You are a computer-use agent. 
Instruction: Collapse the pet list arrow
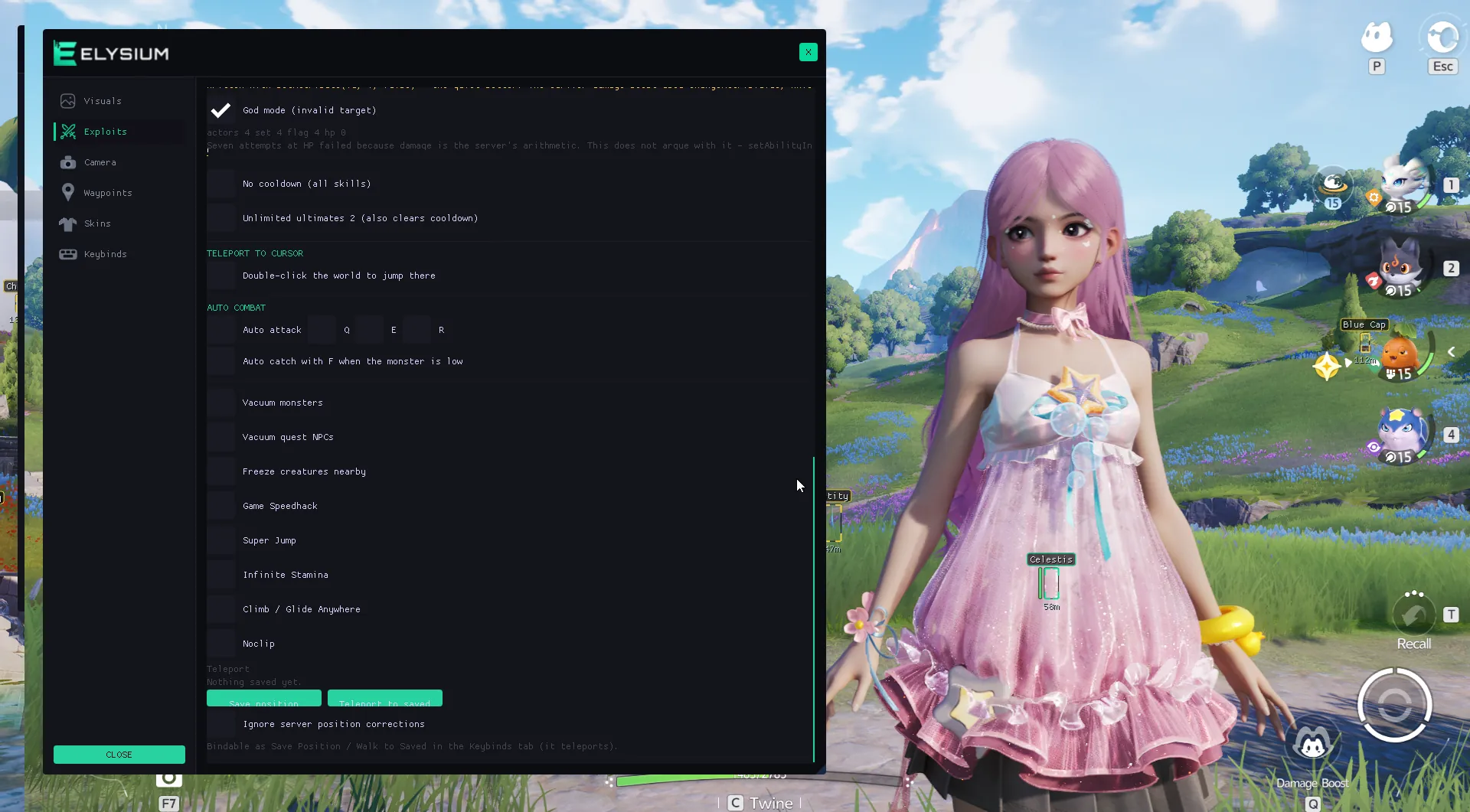[1451, 352]
